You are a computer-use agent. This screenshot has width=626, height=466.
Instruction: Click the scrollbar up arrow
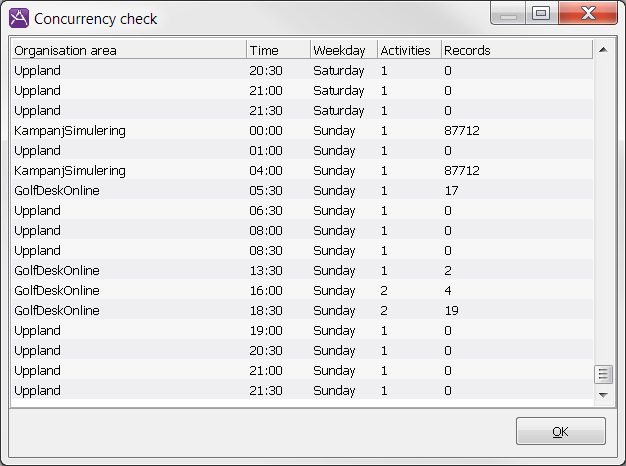pos(603,50)
